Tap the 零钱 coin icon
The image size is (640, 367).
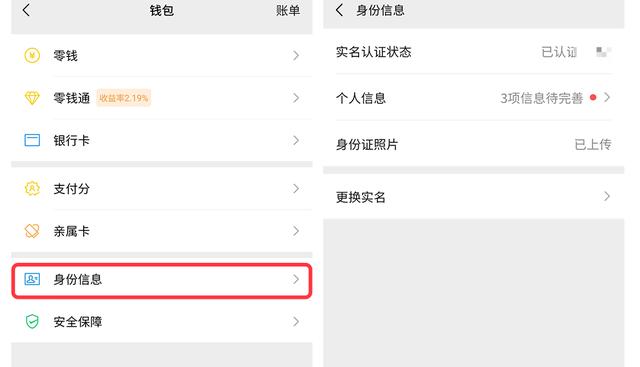click(x=32, y=56)
